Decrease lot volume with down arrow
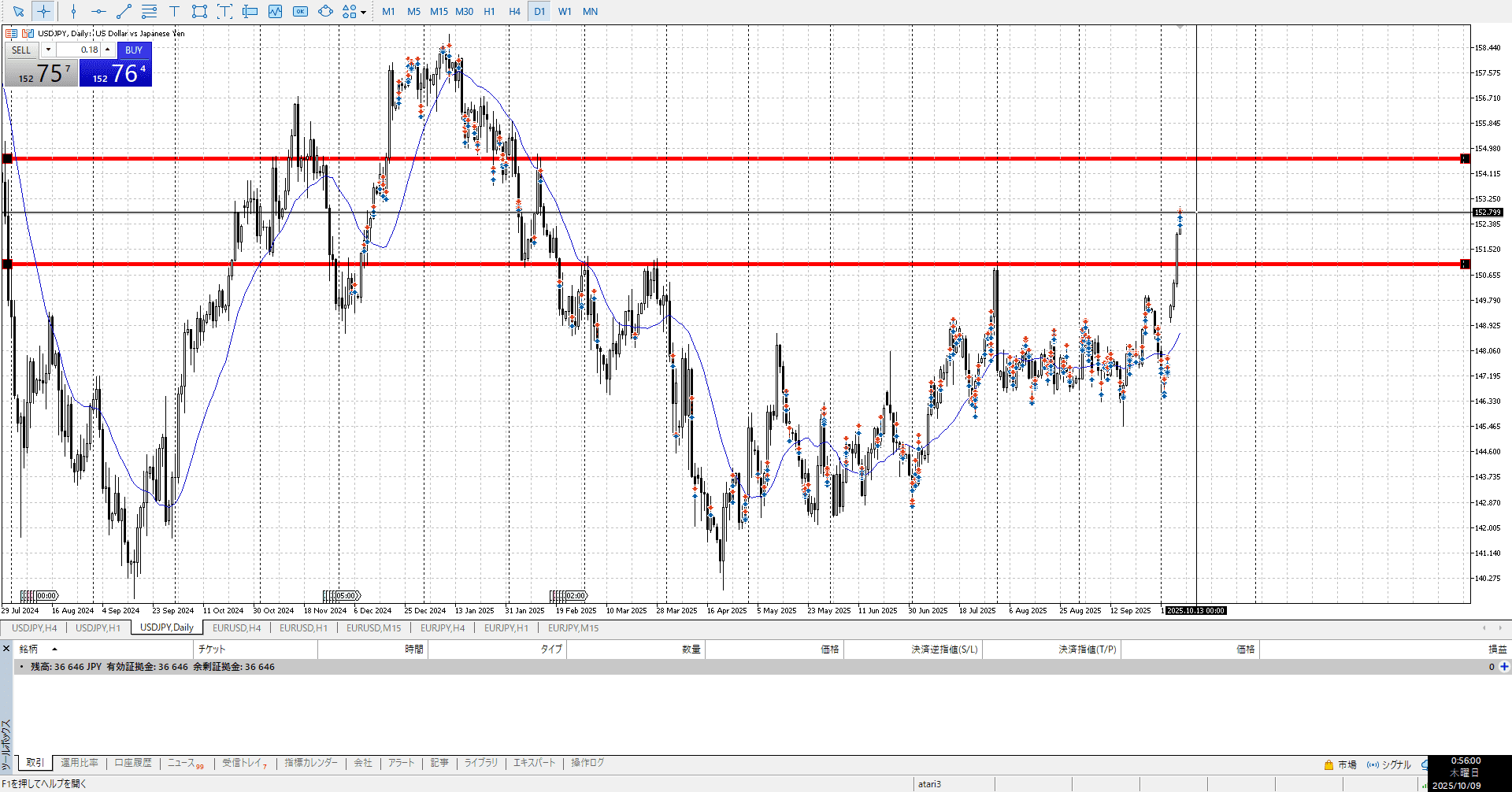The width and height of the screenshot is (1512, 792). click(x=48, y=50)
